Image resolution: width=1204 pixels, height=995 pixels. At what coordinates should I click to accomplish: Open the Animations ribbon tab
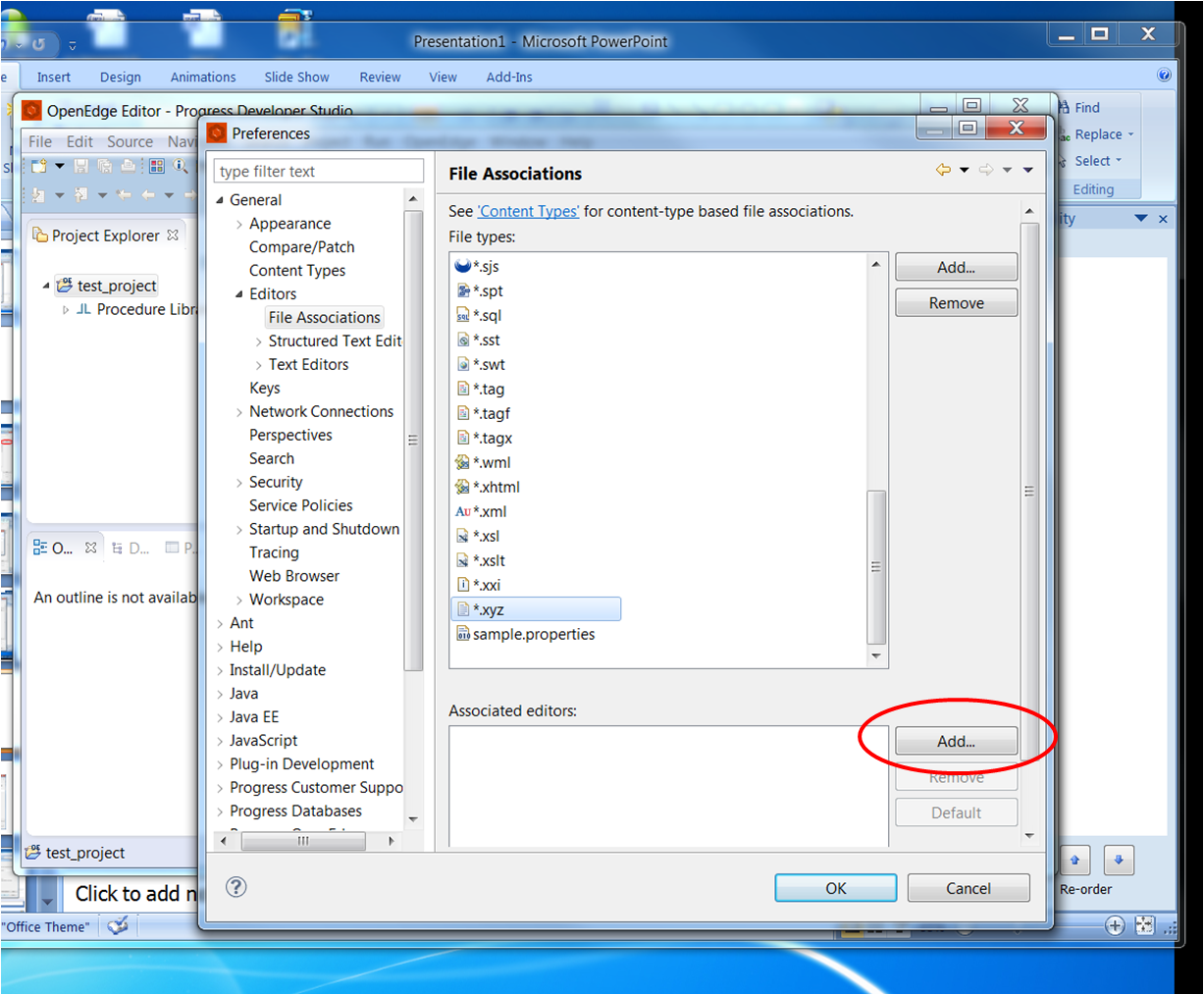point(203,77)
